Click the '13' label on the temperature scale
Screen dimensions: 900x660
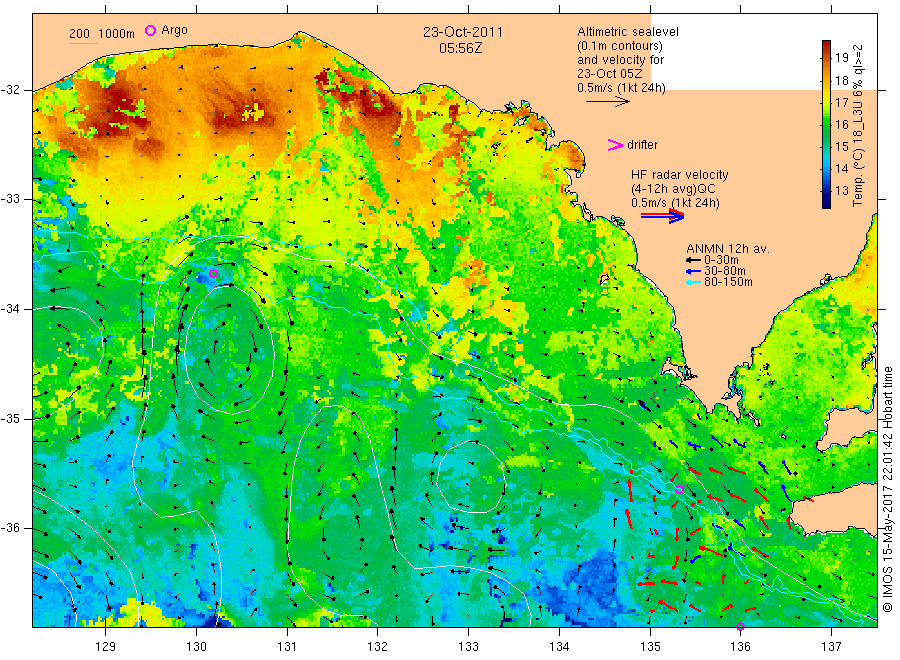(x=841, y=191)
